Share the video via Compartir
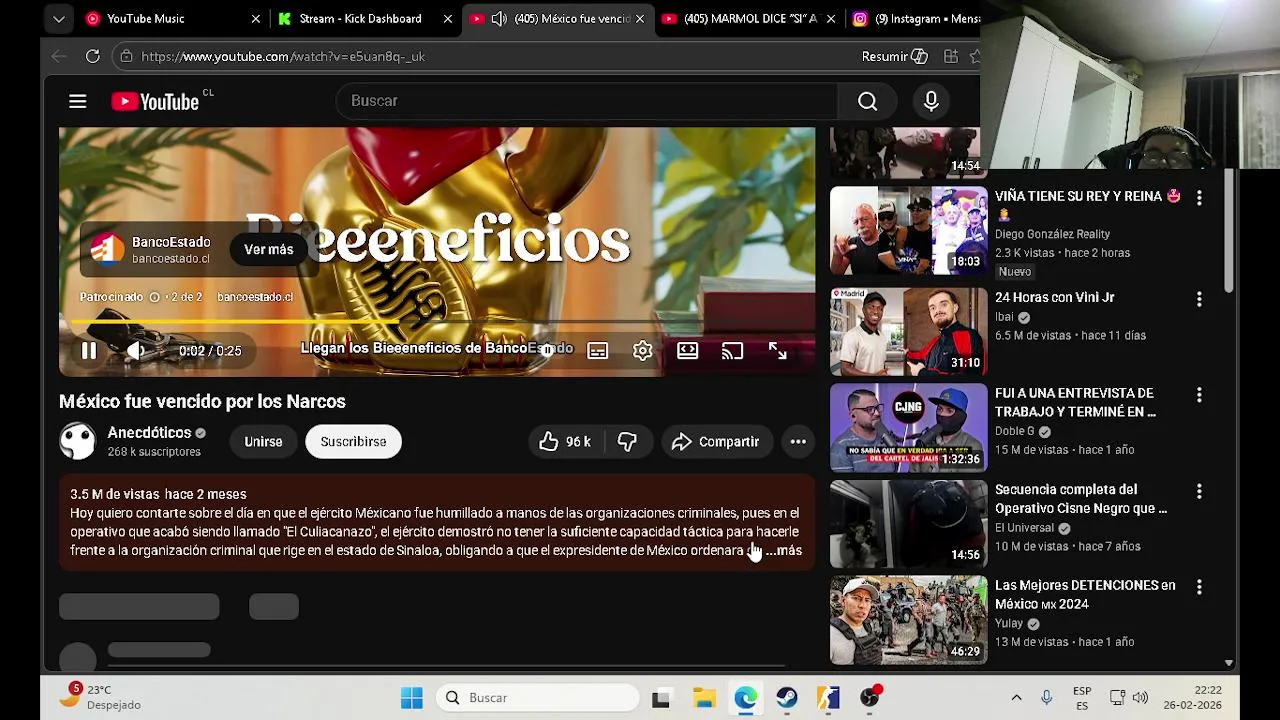Image resolution: width=1280 pixels, height=720 pixels. (716, 442)
